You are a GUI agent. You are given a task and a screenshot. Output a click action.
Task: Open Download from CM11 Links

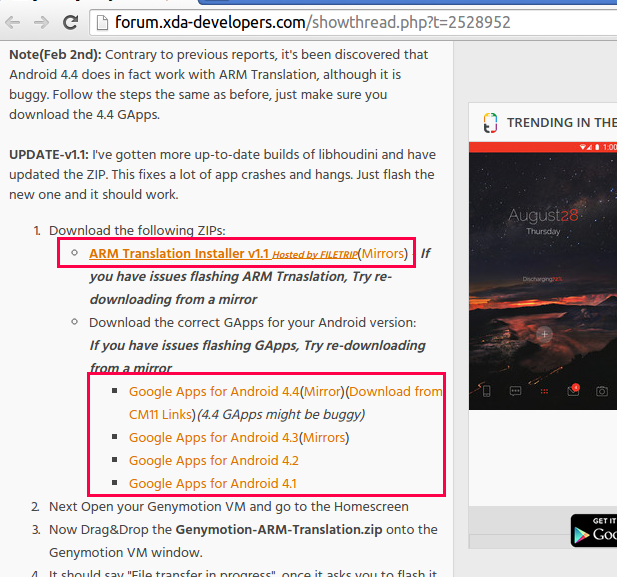tap(395, 392)
